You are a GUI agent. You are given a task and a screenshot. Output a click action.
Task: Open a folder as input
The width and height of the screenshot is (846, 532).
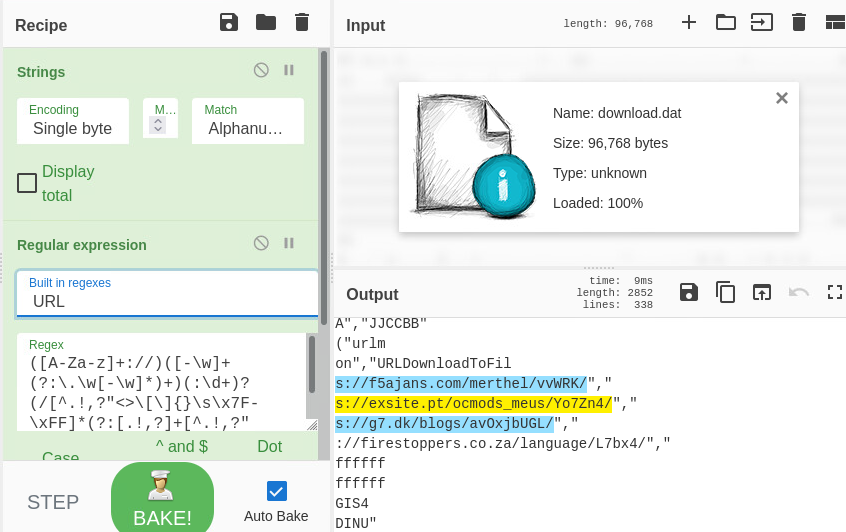tap(726, 22)
